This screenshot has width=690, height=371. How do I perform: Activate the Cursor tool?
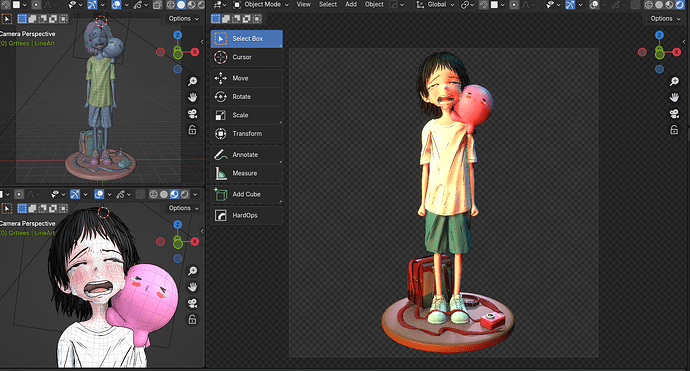pos(247,57)
